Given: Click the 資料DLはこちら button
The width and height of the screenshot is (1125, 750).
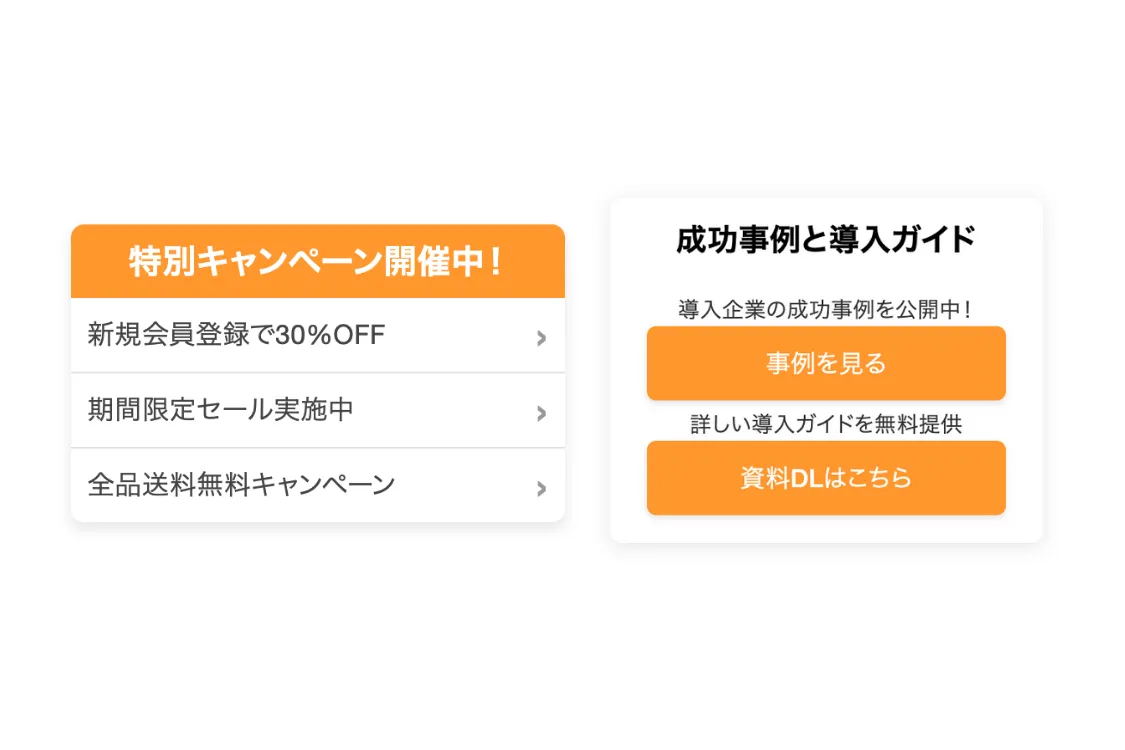Looking at the screenshot, I should pyautogui.click(x=826, y=478).
